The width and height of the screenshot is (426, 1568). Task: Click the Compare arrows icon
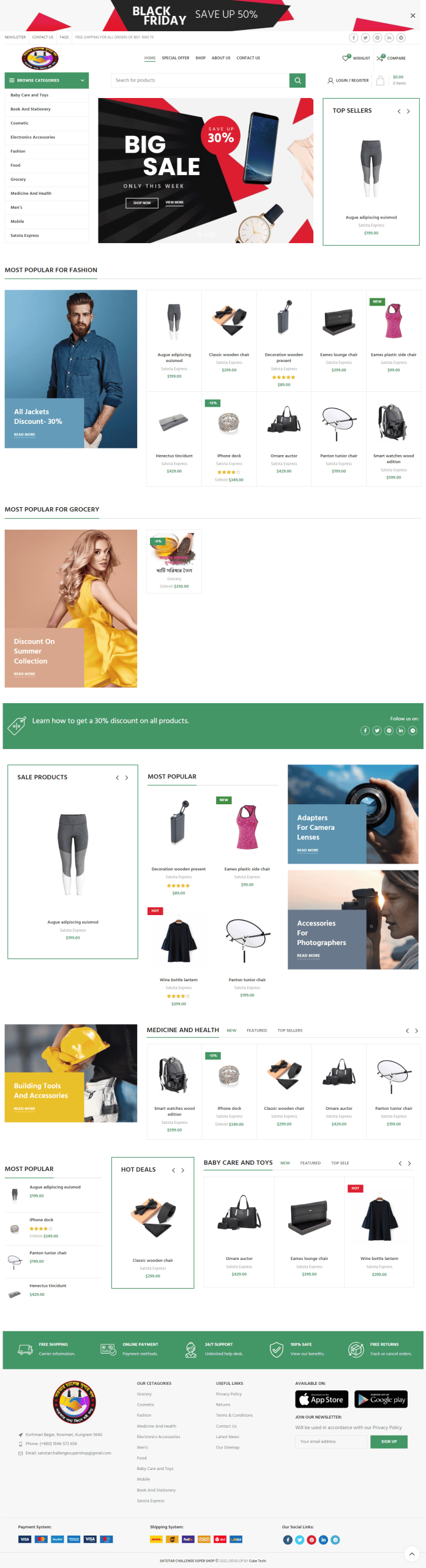coord(381,58)
